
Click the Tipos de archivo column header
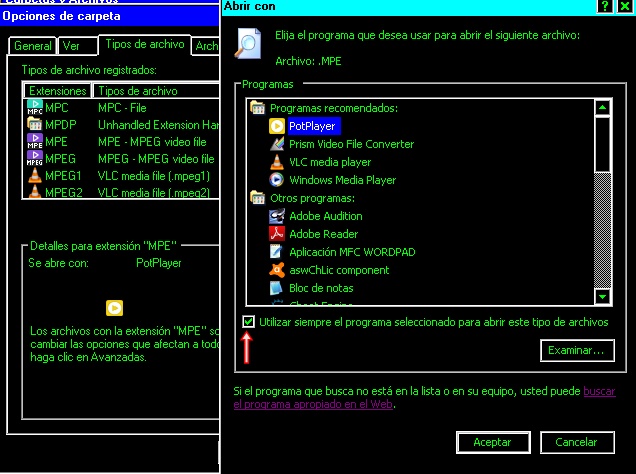(x=157, y=91)
